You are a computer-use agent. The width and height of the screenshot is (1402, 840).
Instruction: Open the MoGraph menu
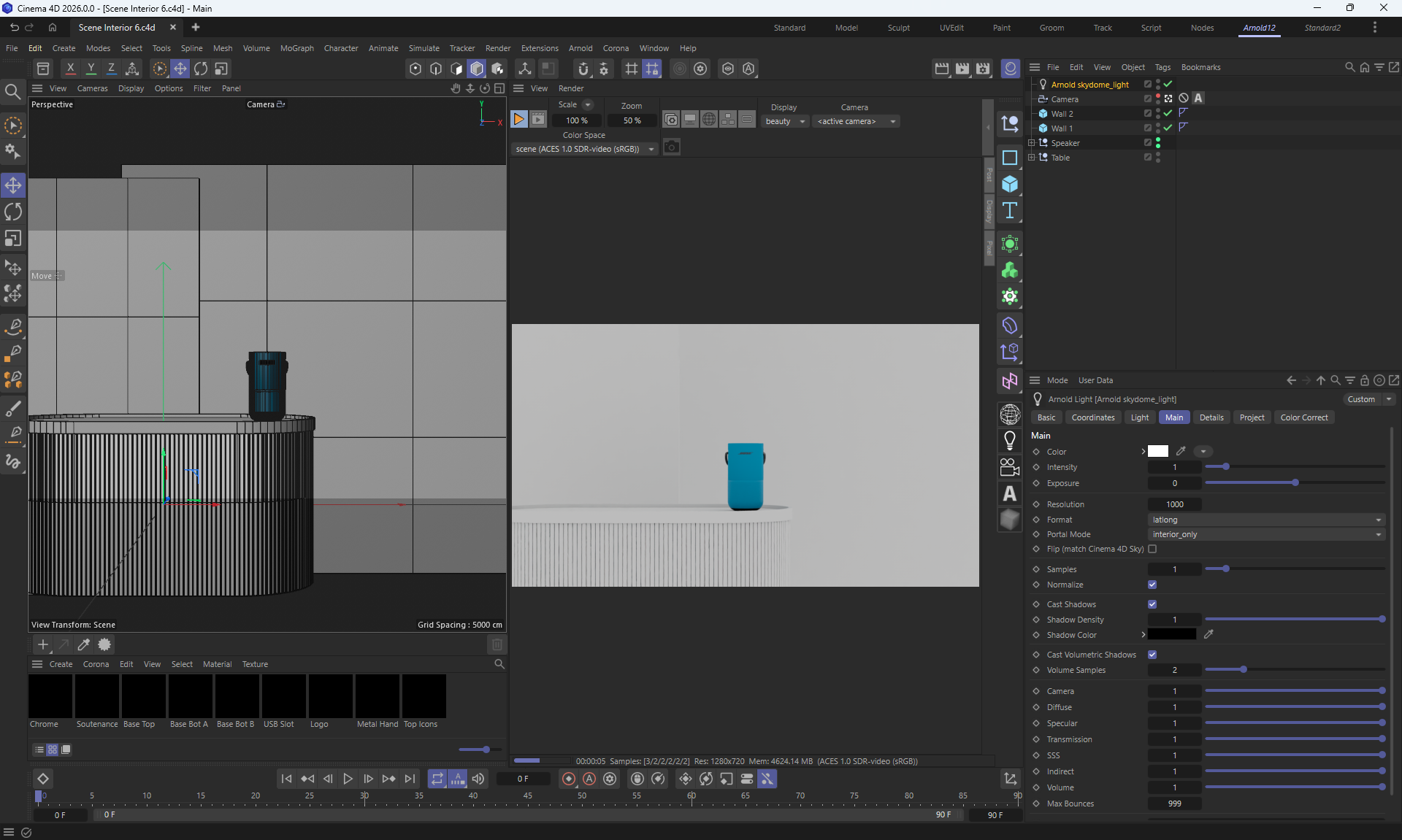(296, 48)
